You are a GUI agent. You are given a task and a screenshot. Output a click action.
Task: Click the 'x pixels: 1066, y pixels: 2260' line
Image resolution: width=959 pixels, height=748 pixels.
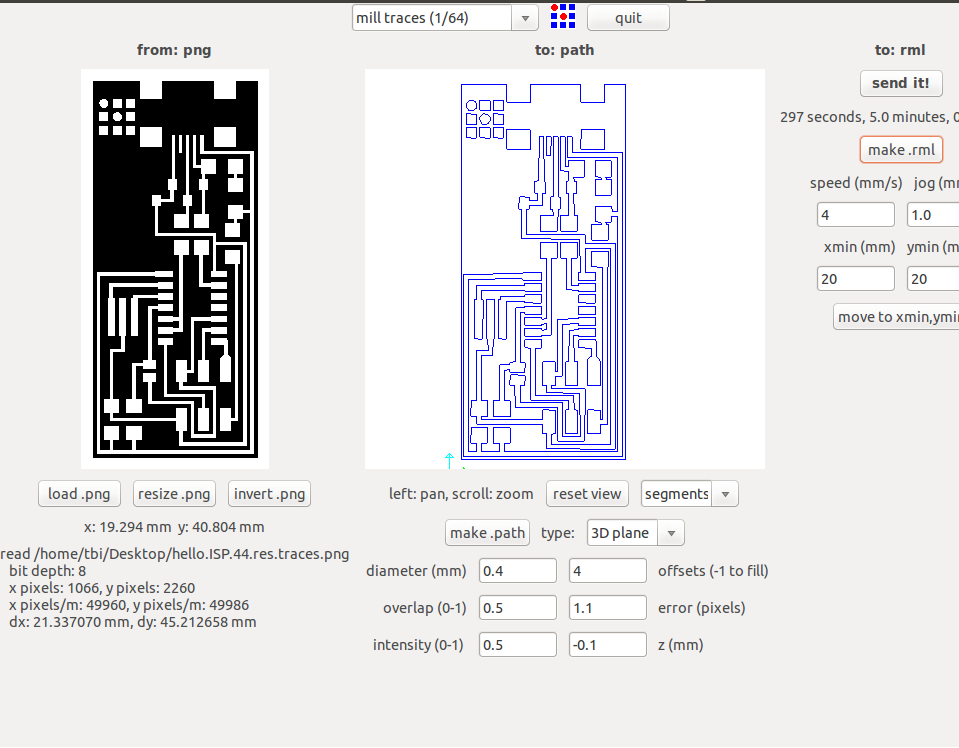click(x=102, y=588)
